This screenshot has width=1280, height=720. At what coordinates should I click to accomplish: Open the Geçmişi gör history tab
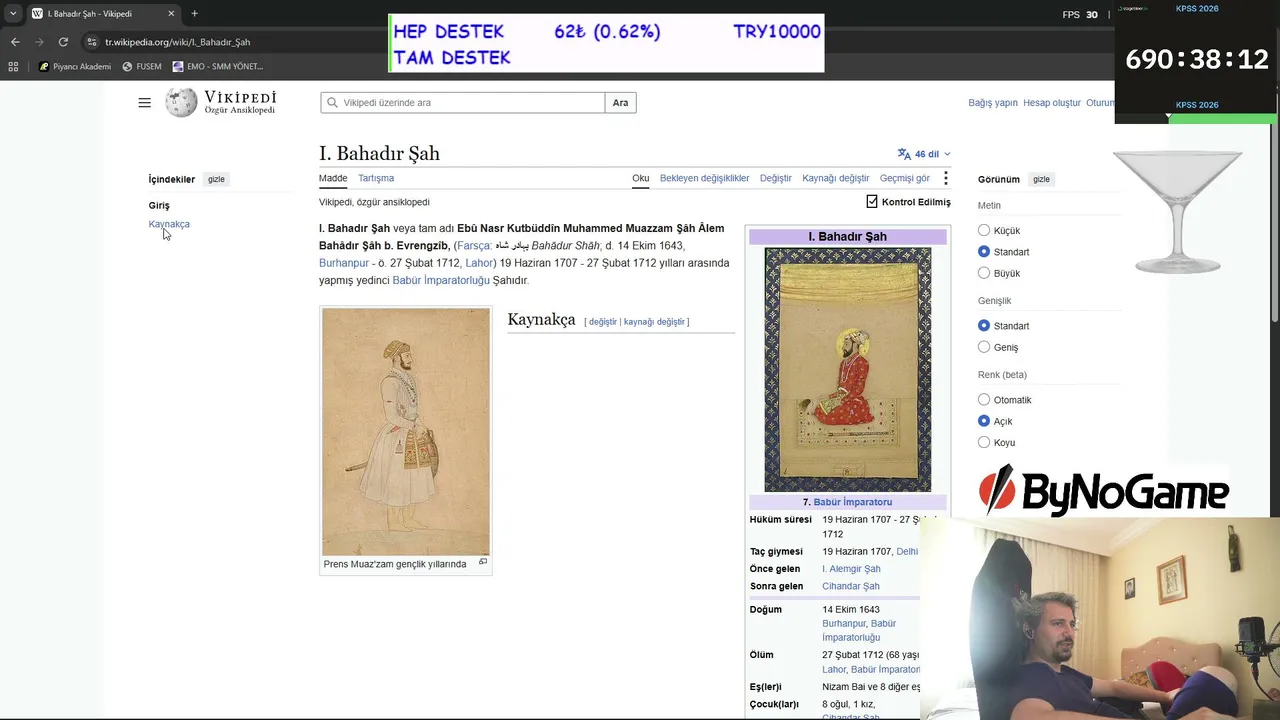pyautogui.click(x=905, y=178)
